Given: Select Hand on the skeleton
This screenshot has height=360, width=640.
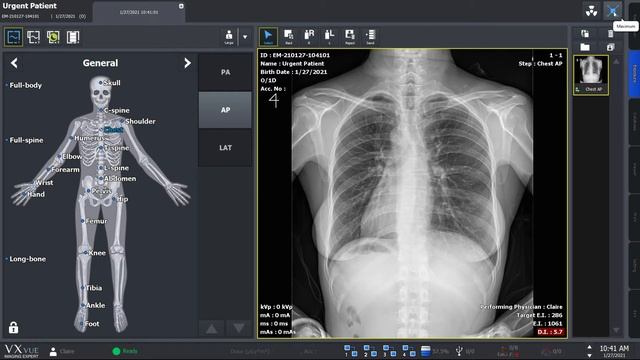Looking at the screenshot, I should coord(35,194).
